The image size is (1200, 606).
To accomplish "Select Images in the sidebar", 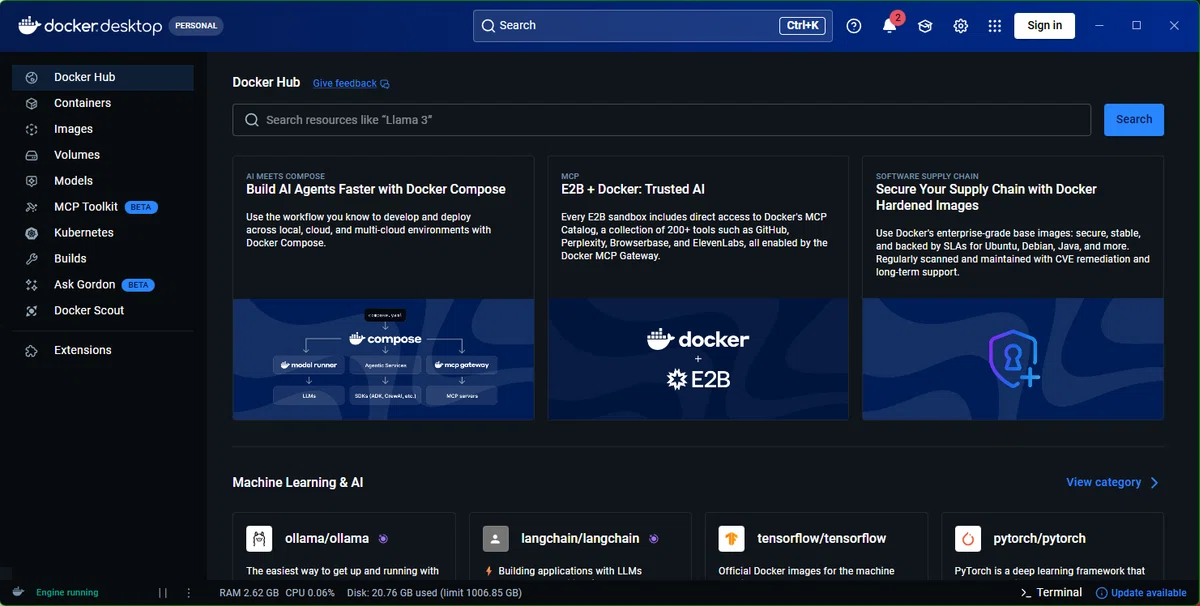I will pos(102,129).
